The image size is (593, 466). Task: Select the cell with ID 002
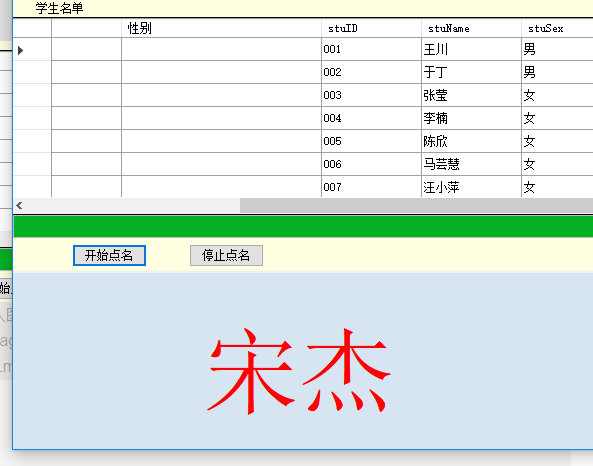pyautogui.click(x=371, y=72)
